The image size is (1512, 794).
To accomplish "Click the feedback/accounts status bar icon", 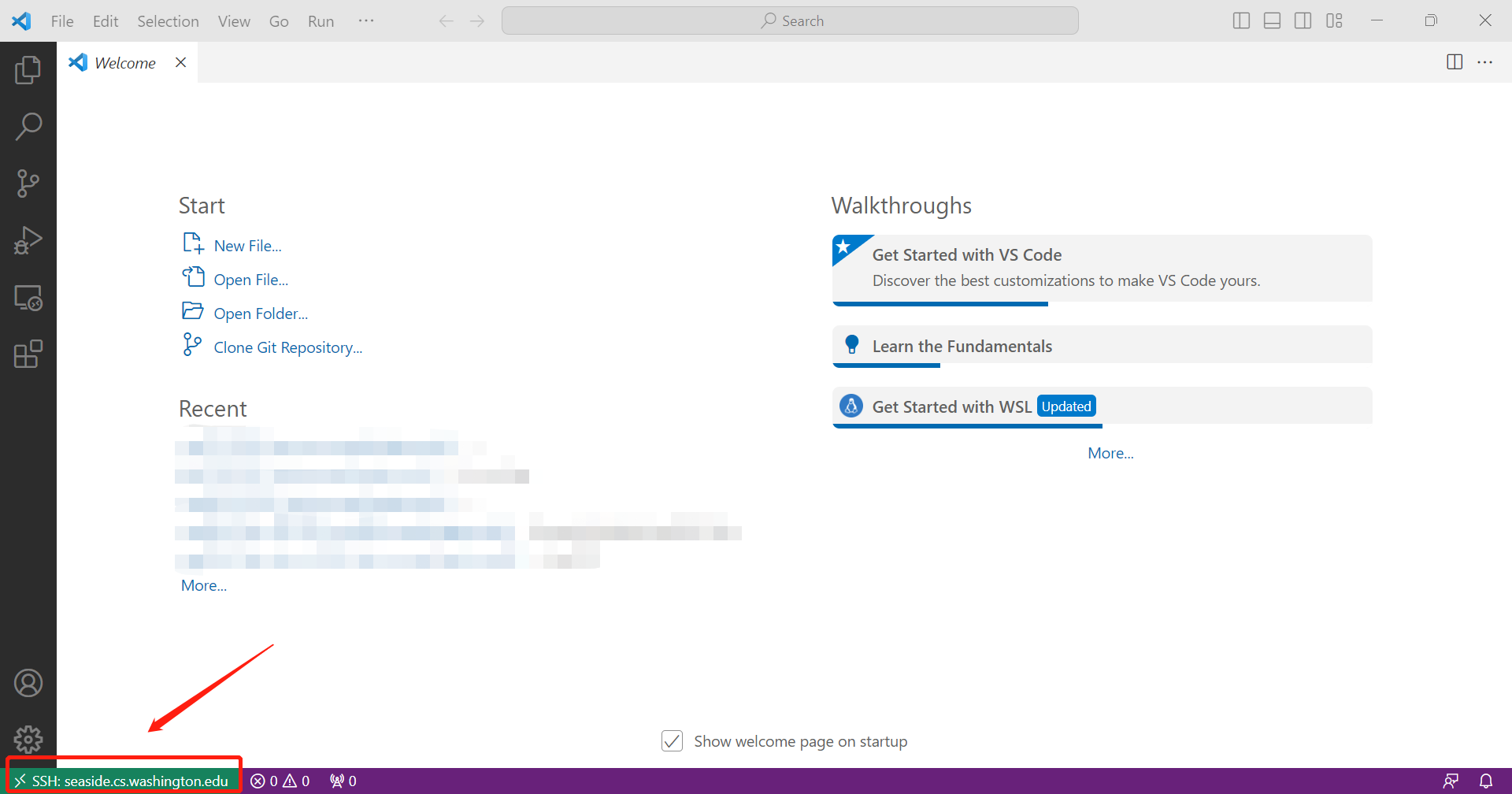I will tap(1451, 781).
